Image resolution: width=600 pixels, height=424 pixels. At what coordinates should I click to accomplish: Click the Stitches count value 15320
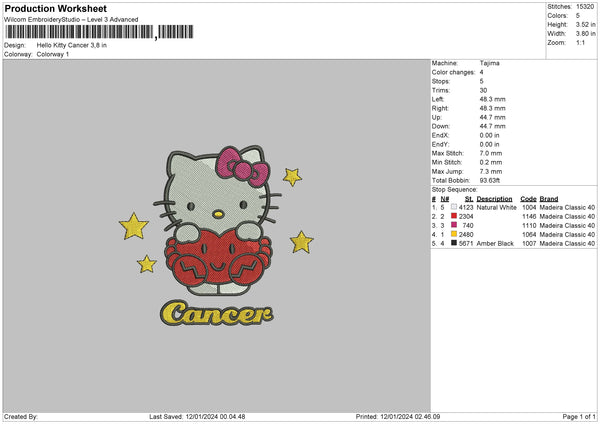point(585,5)
